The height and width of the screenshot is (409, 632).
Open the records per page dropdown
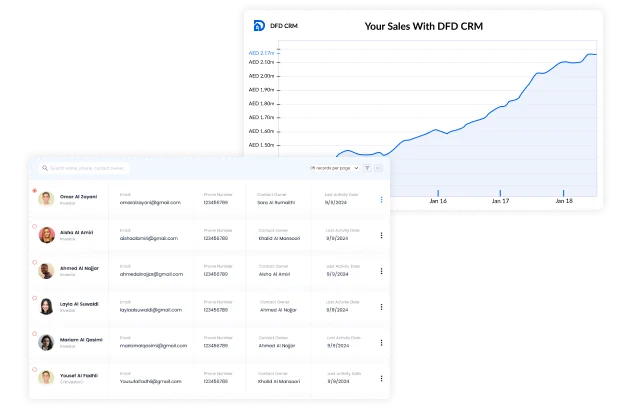click(334, 168)
